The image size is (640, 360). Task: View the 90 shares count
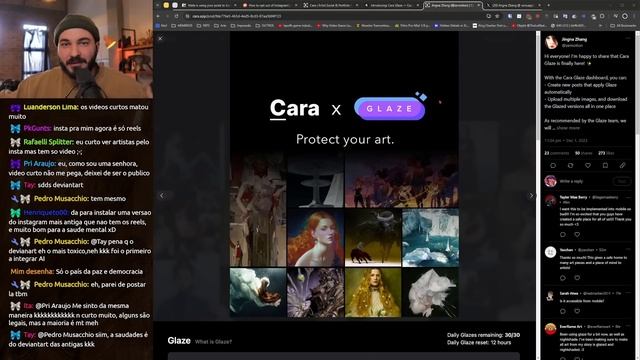583,153
